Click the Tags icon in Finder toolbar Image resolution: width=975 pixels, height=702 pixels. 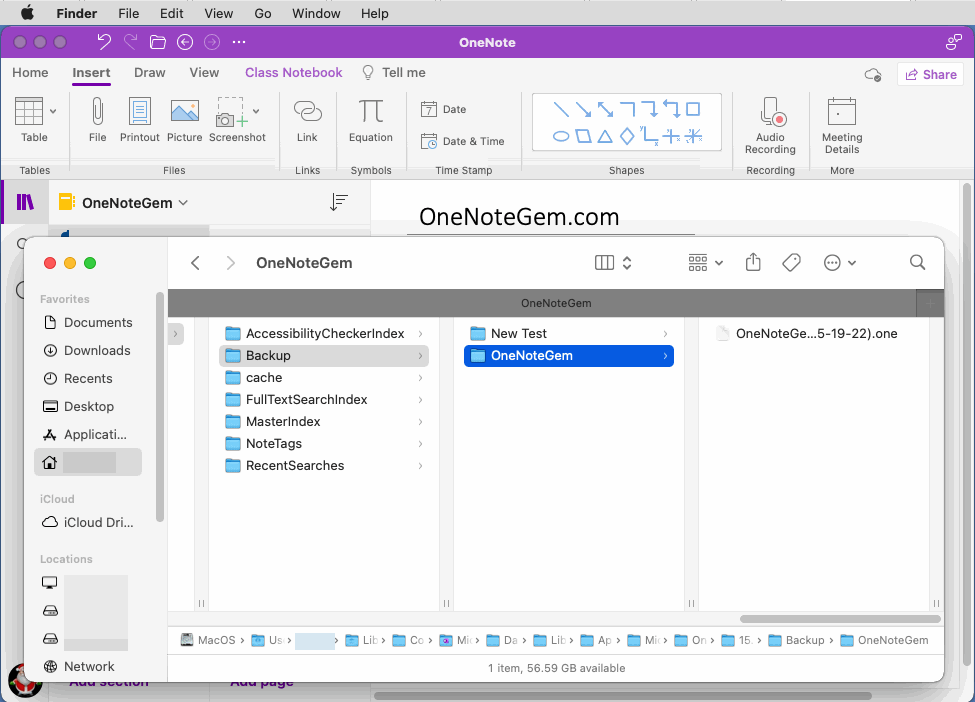pos(791,262)
